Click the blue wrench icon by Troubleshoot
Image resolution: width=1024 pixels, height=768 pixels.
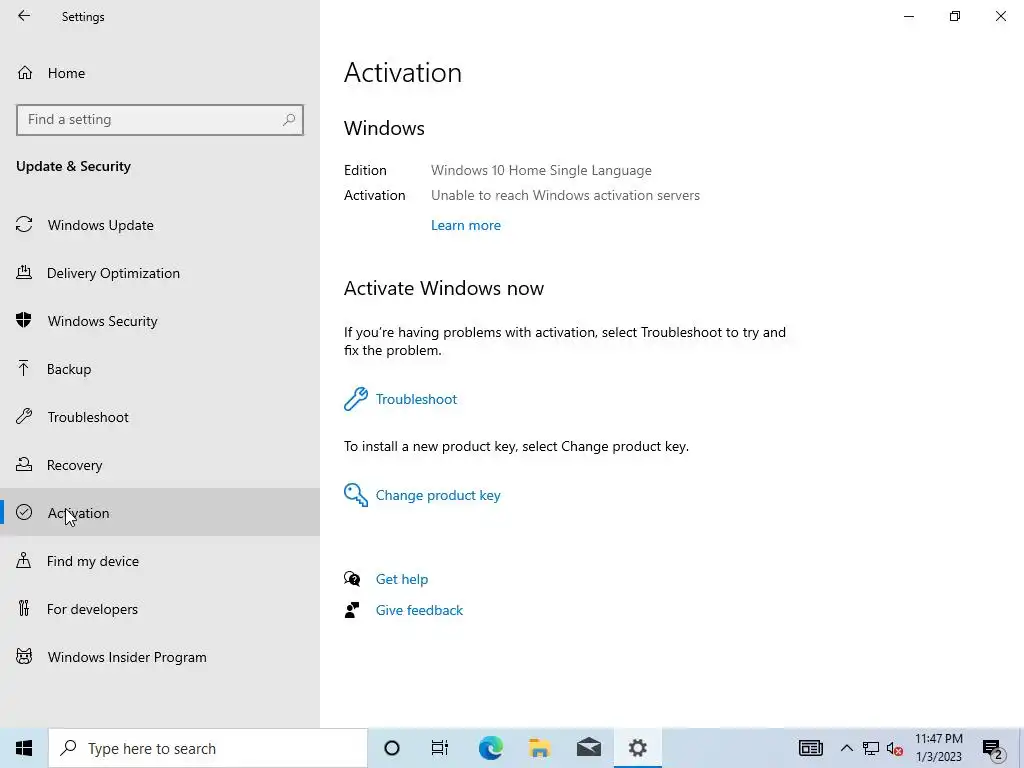[356, 399]
